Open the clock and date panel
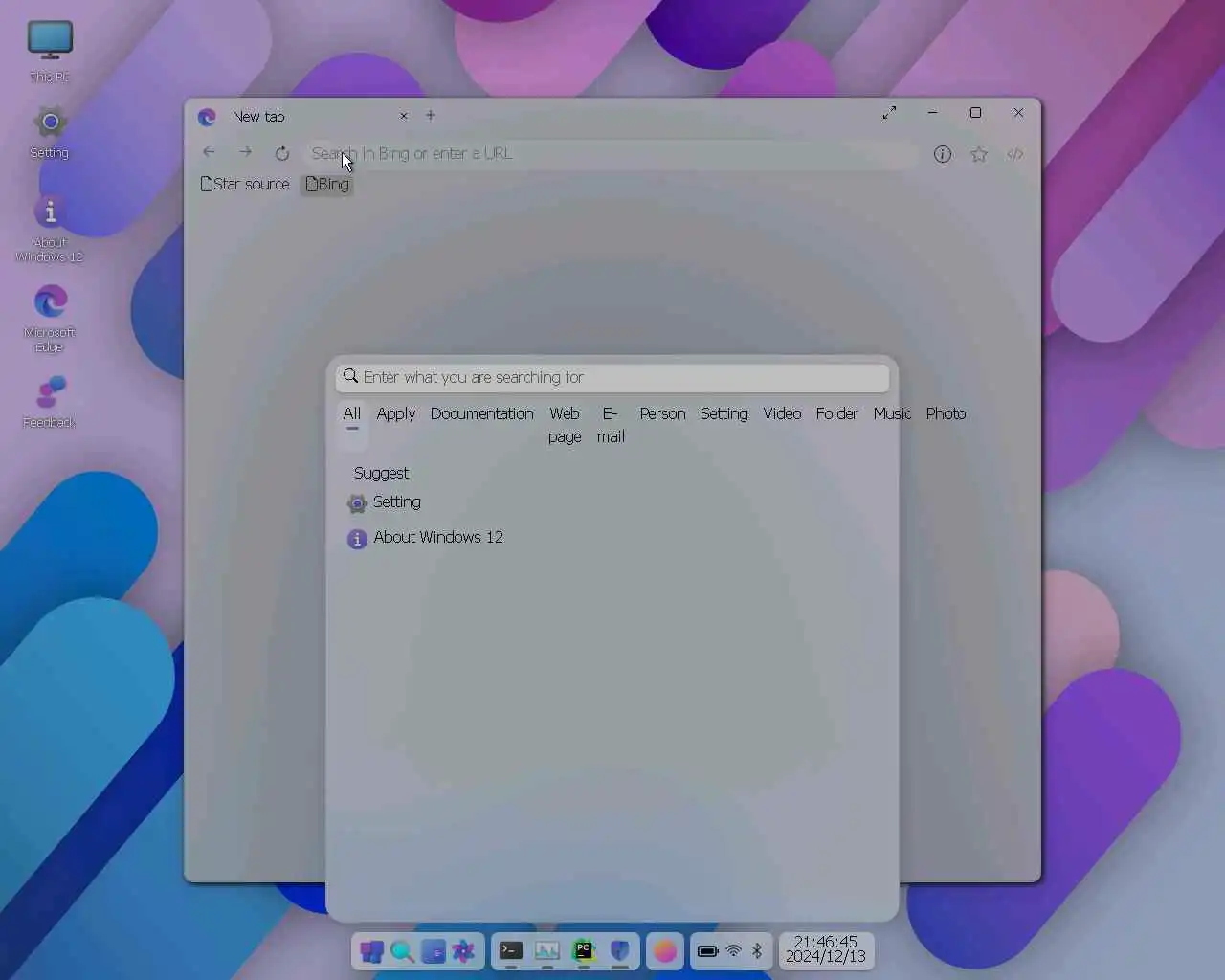This screenshot has width=1225, height=980. [x=826, y=949]
